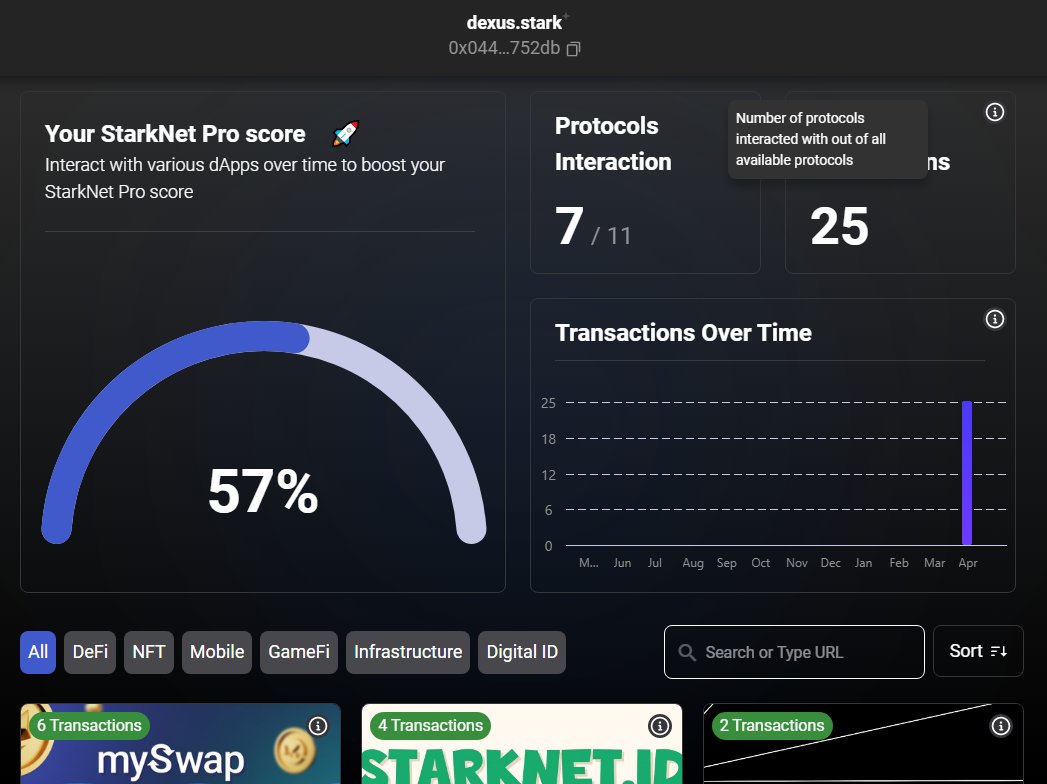The image size is (1047, 784).
Task: Toggle the All category filter
Action: pos(37,652)
